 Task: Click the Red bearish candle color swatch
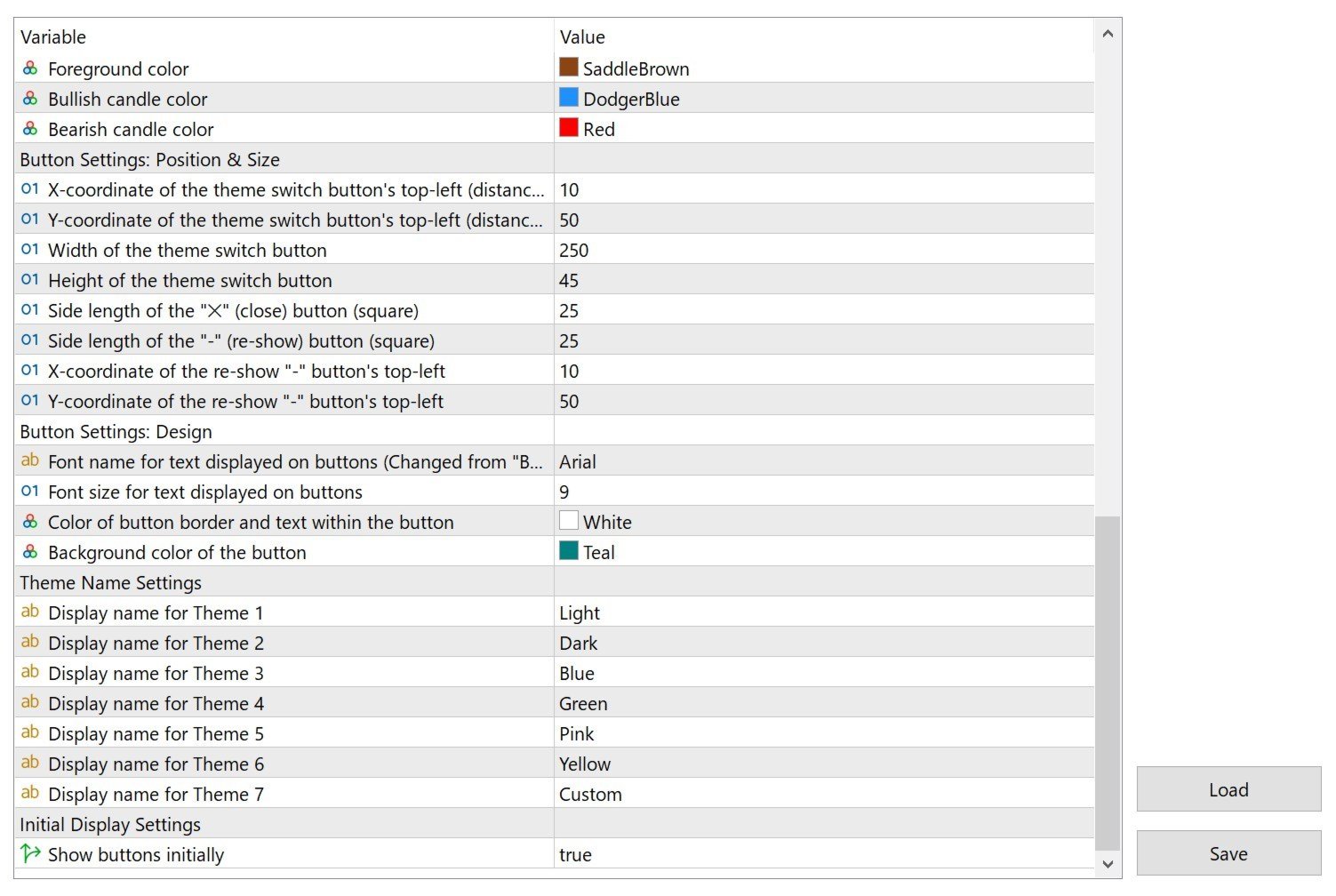[569, 128]
